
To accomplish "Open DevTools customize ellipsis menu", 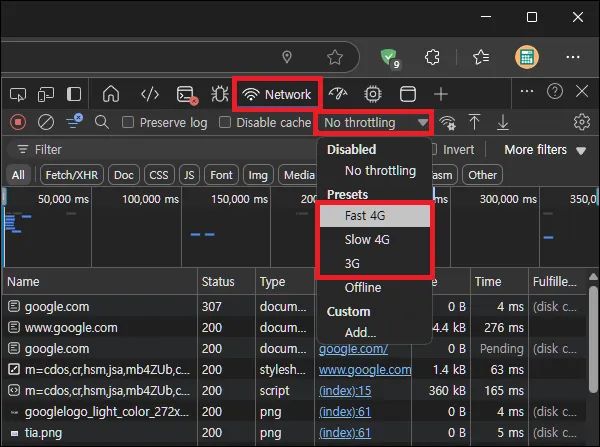I will click(527, 91).
